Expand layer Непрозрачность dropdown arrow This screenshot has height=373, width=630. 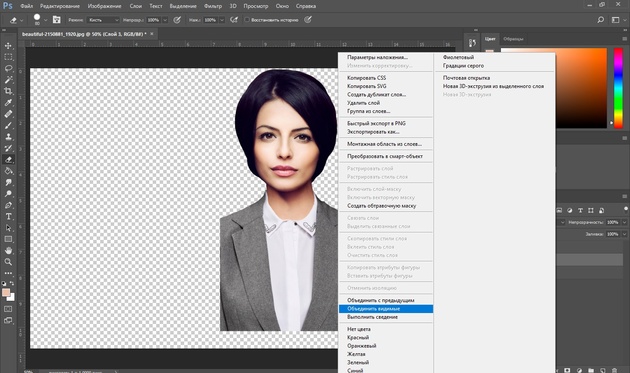(625, 222)
